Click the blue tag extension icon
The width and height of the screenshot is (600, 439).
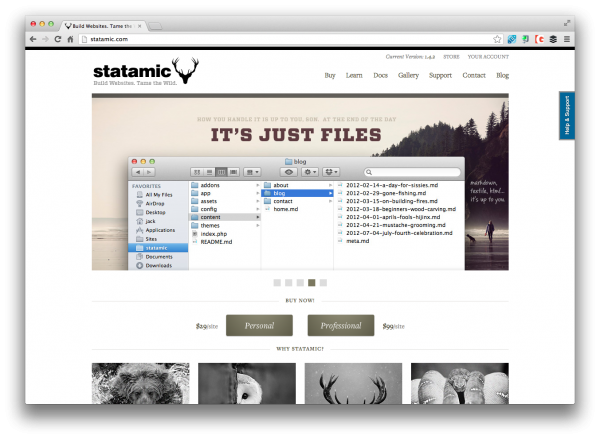click(512, 39)
